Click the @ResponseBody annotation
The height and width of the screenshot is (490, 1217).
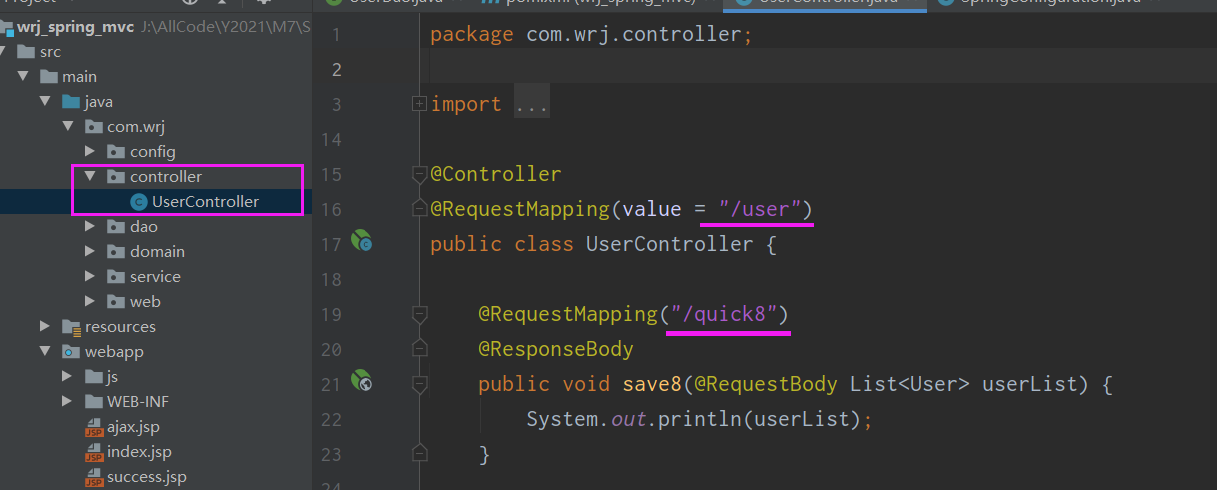click(556, 349)
